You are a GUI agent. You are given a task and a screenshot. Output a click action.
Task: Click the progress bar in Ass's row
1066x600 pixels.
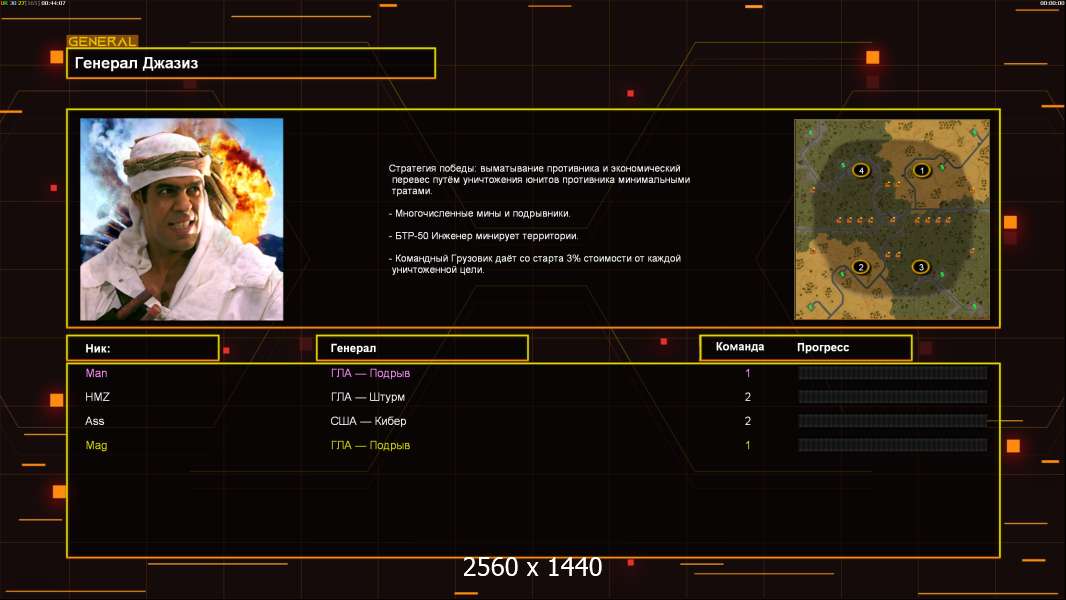[893, 421]
